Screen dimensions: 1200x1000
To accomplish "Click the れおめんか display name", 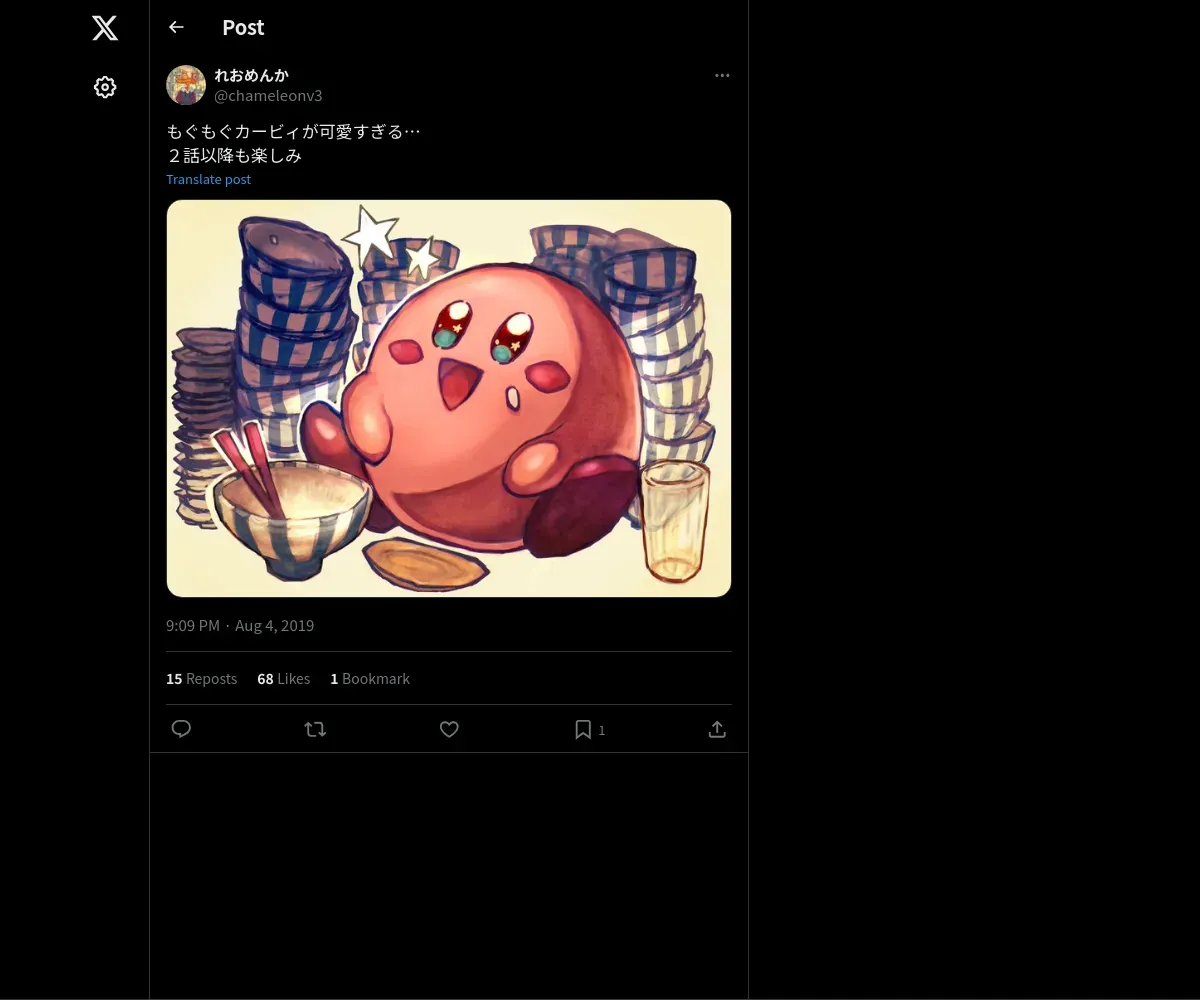I will (x=251, y=75).
